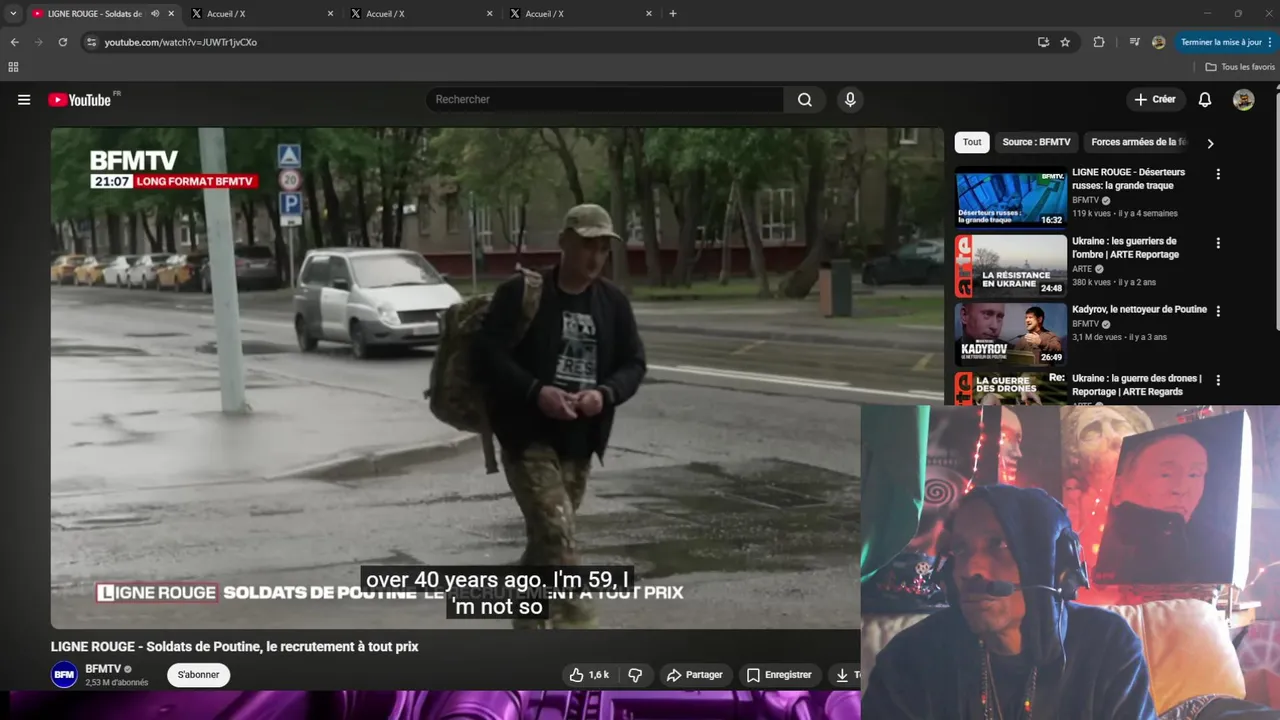Save video with Enregistrer button
The height and width of the screenshot is (720, 1280).
779,675
